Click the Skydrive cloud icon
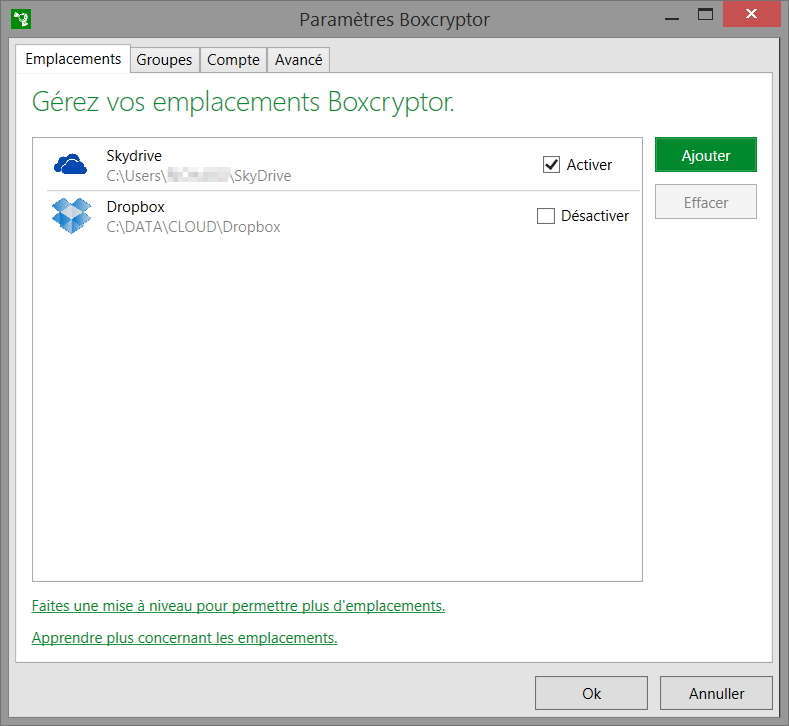The height and width of the screenshot is (726, 789). click(x=70, y=164)
